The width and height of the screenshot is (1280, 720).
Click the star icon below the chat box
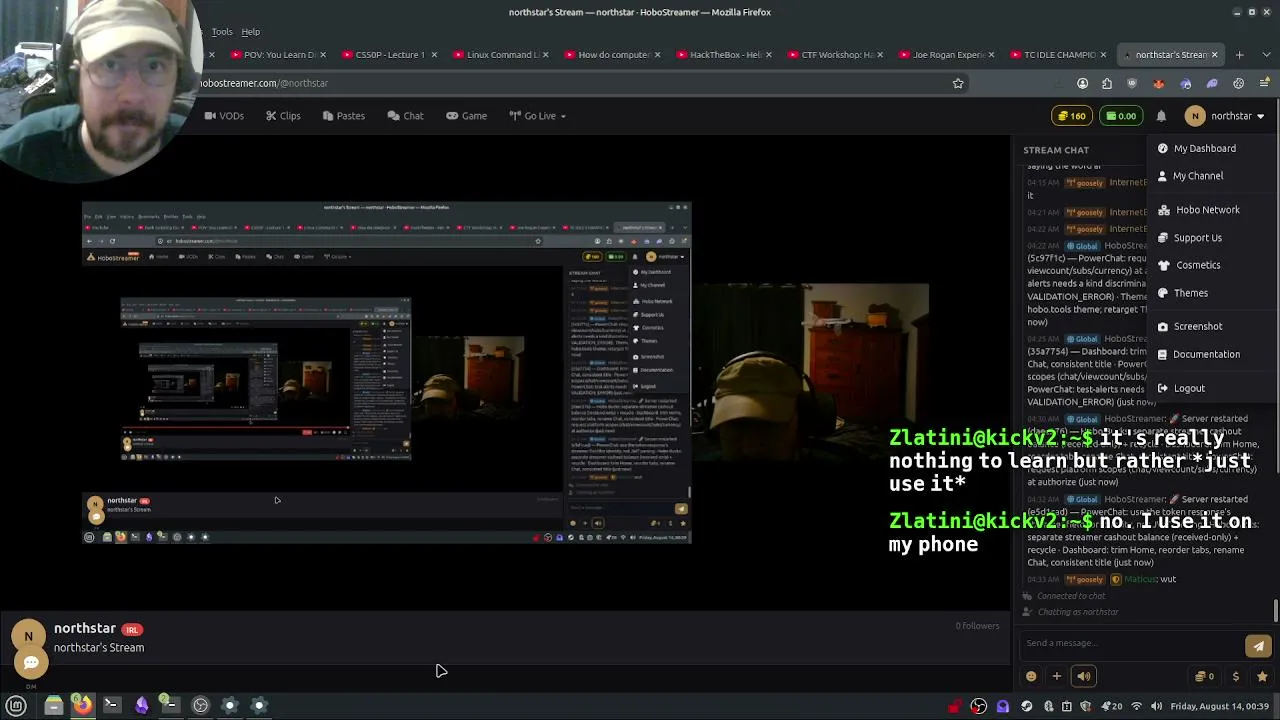click(x=1262, y=676)
